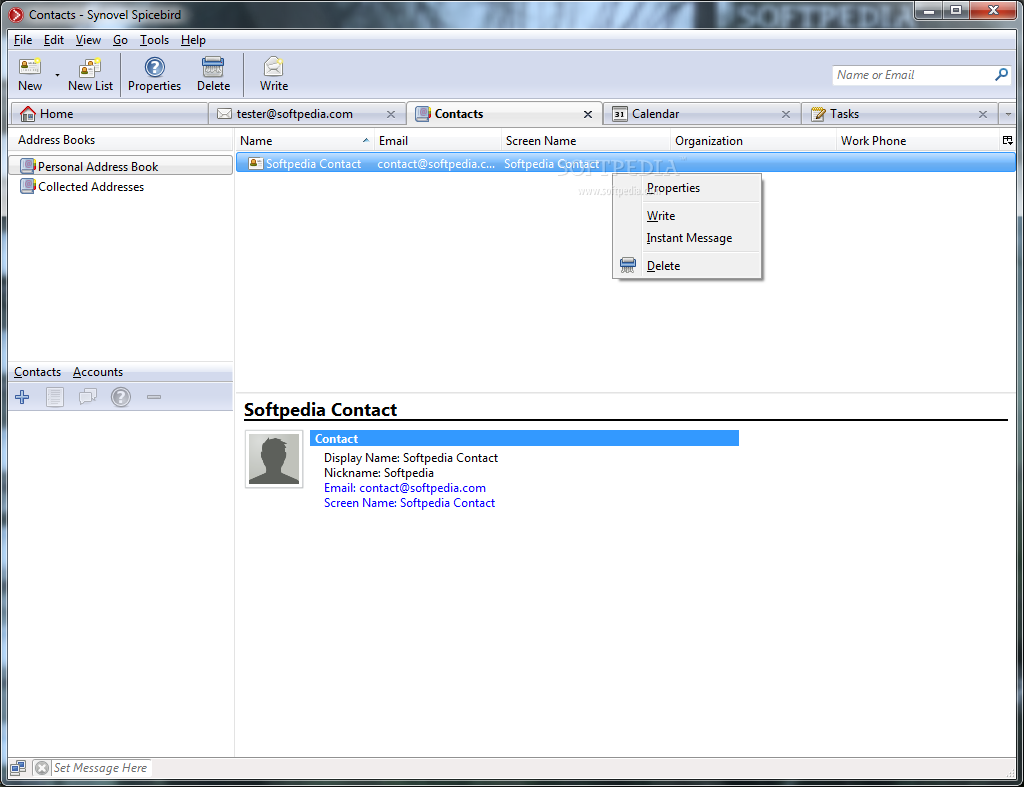
Task: Open the View menu
Action: pos(88,40)
